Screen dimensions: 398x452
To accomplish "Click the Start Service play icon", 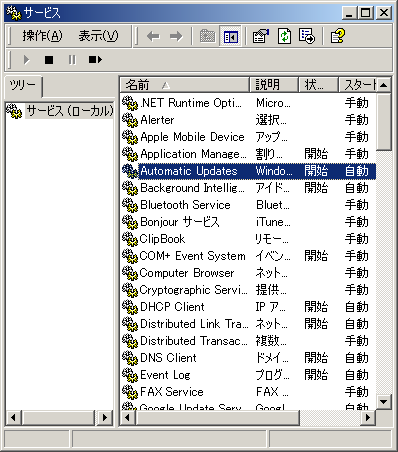I will pos(26,60).
